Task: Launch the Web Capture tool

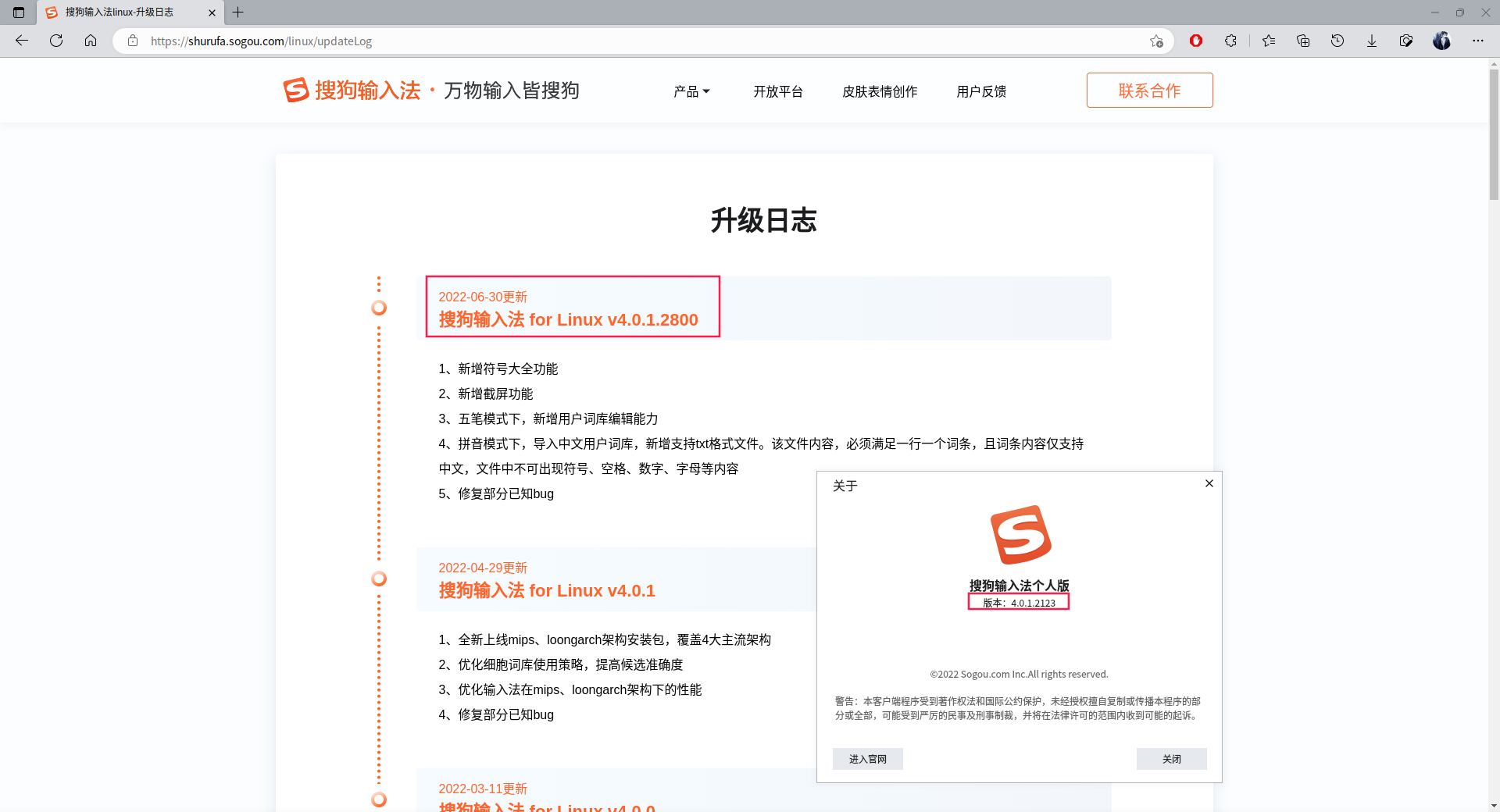Action: click(x=1407, y=41)
